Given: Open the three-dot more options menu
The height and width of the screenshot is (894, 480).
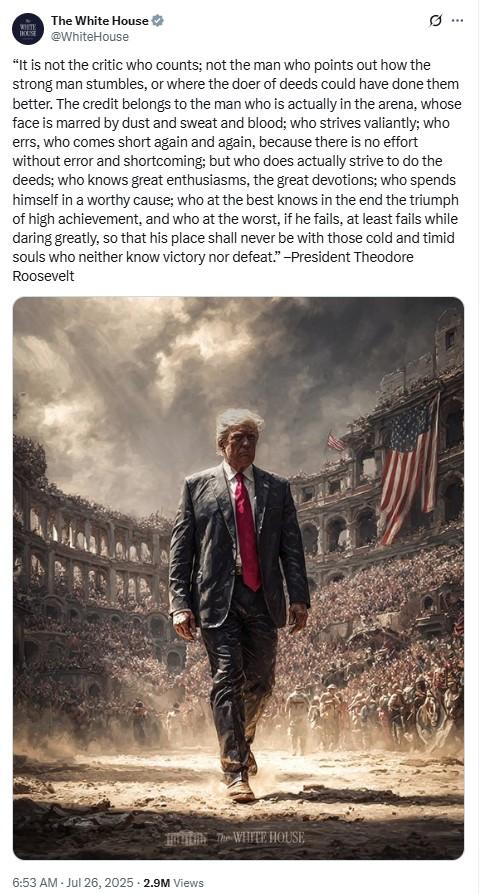Looking at the screenshot, I should tap(457, 21).
